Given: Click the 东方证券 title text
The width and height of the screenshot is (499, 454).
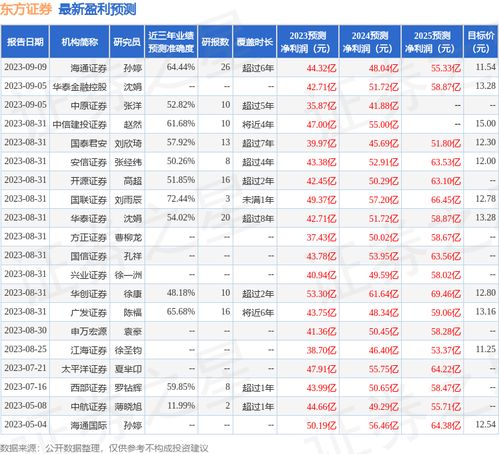Looking at the screenshot, I should click(26, 9).
